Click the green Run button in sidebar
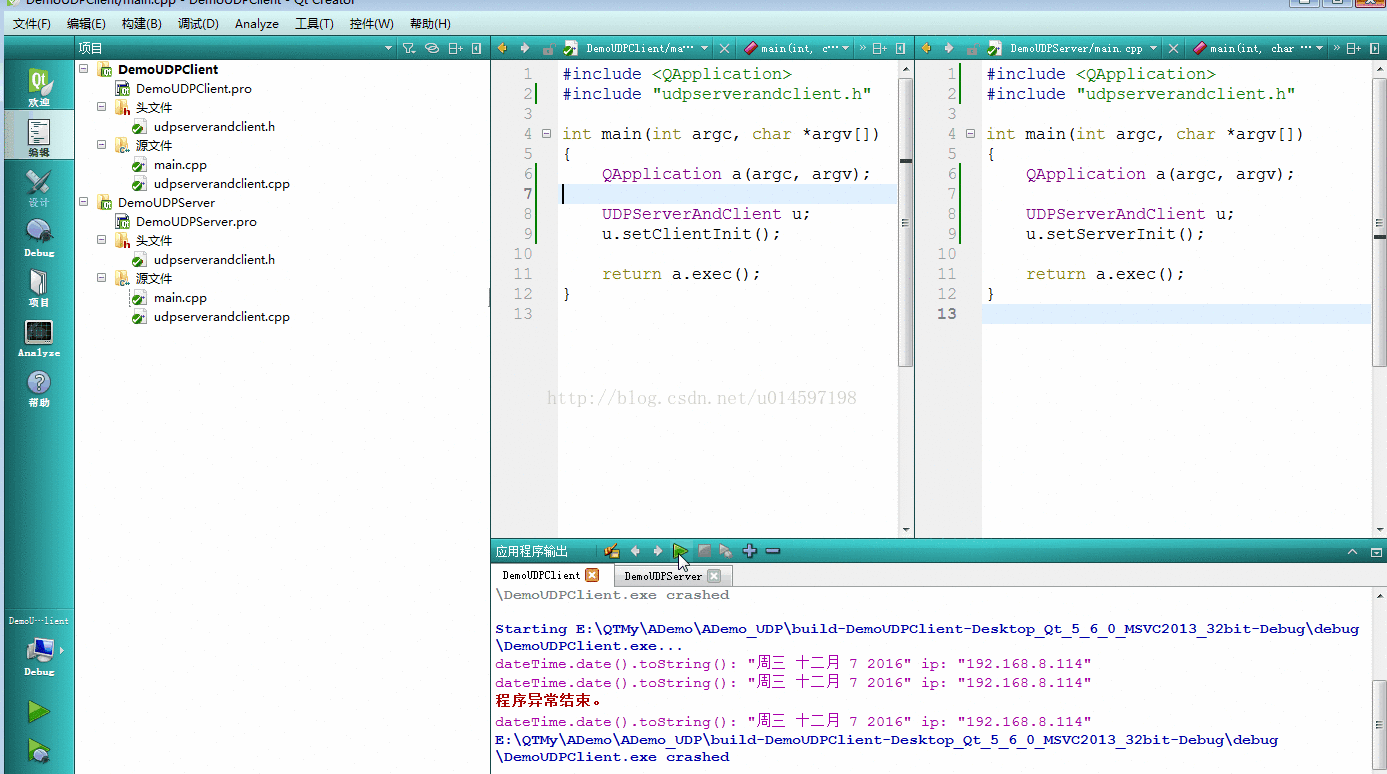1387x774 pixels. (x=38, y=712)
